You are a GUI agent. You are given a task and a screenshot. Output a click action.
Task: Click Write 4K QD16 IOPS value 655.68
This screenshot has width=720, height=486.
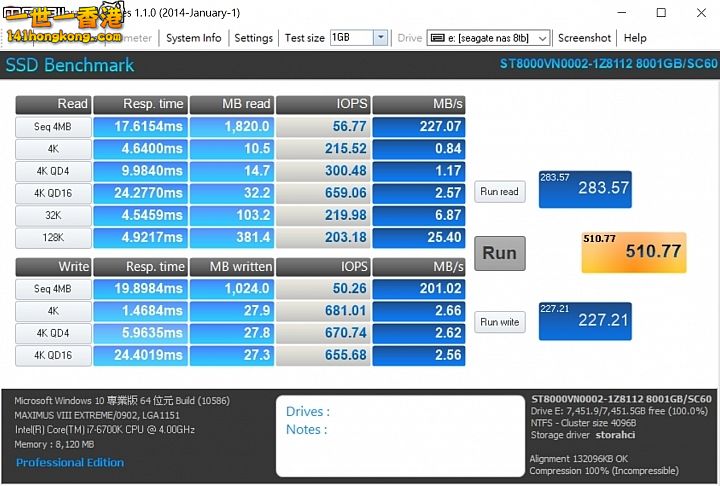point(323,355)
